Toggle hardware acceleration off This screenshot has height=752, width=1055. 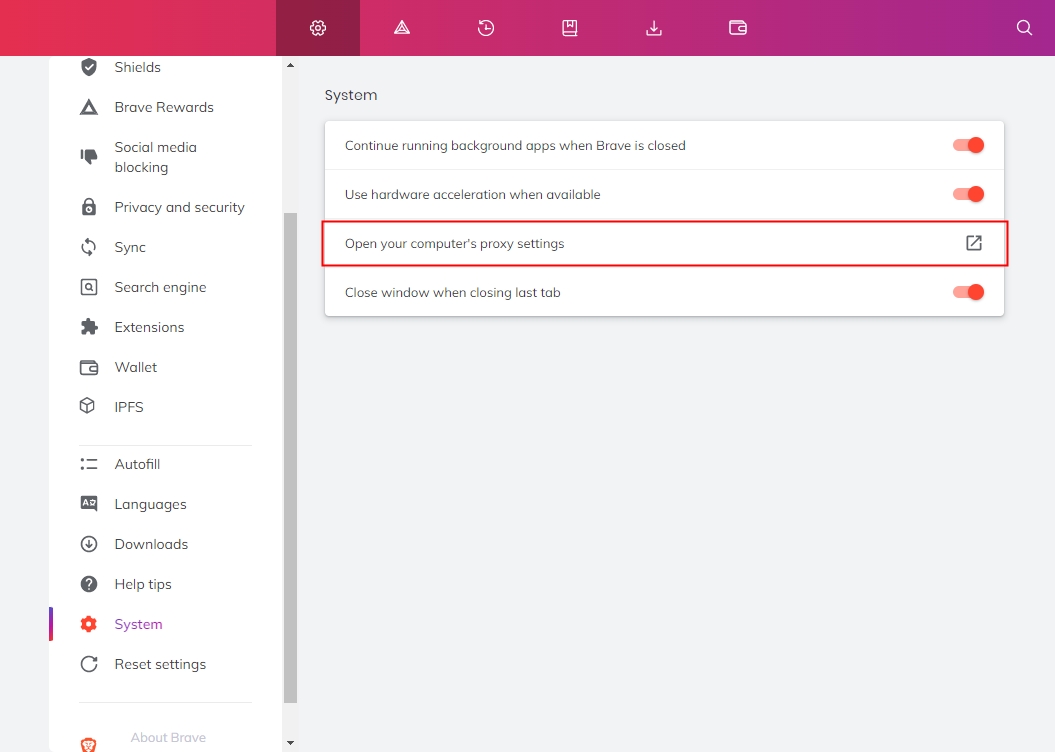point(968,194)
